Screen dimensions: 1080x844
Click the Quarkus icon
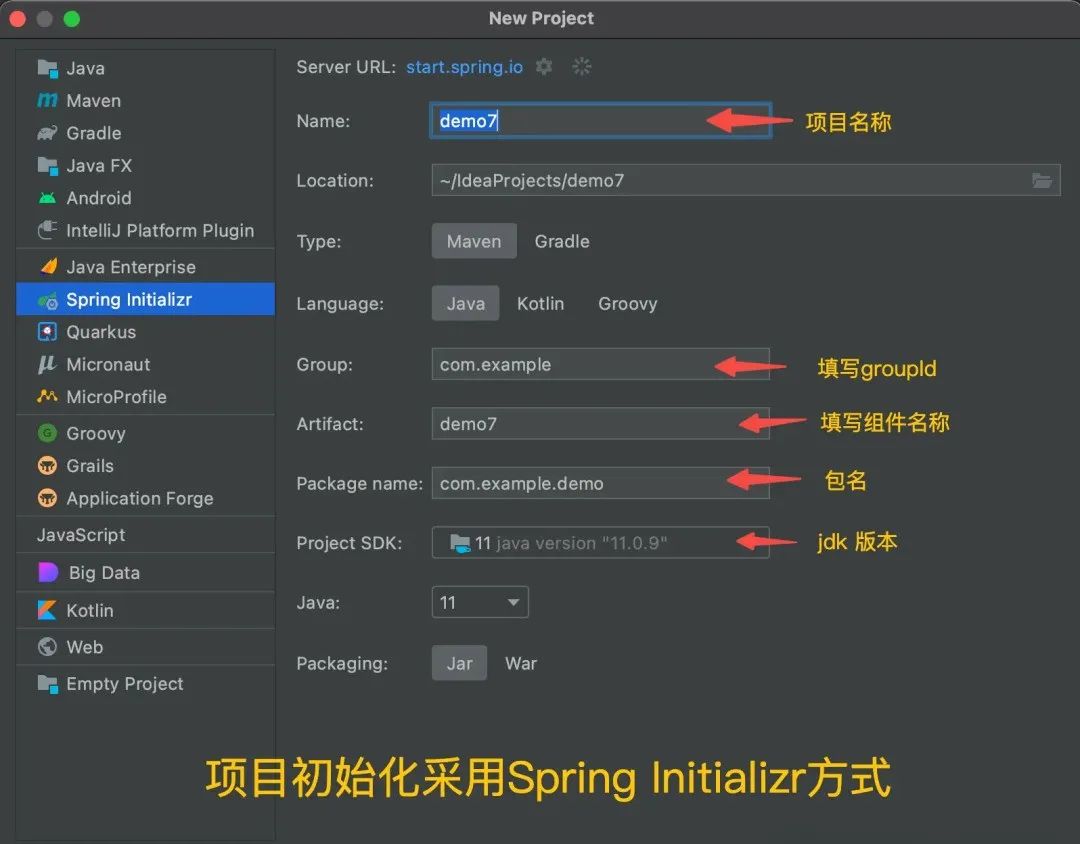click(x=48, y=332)
